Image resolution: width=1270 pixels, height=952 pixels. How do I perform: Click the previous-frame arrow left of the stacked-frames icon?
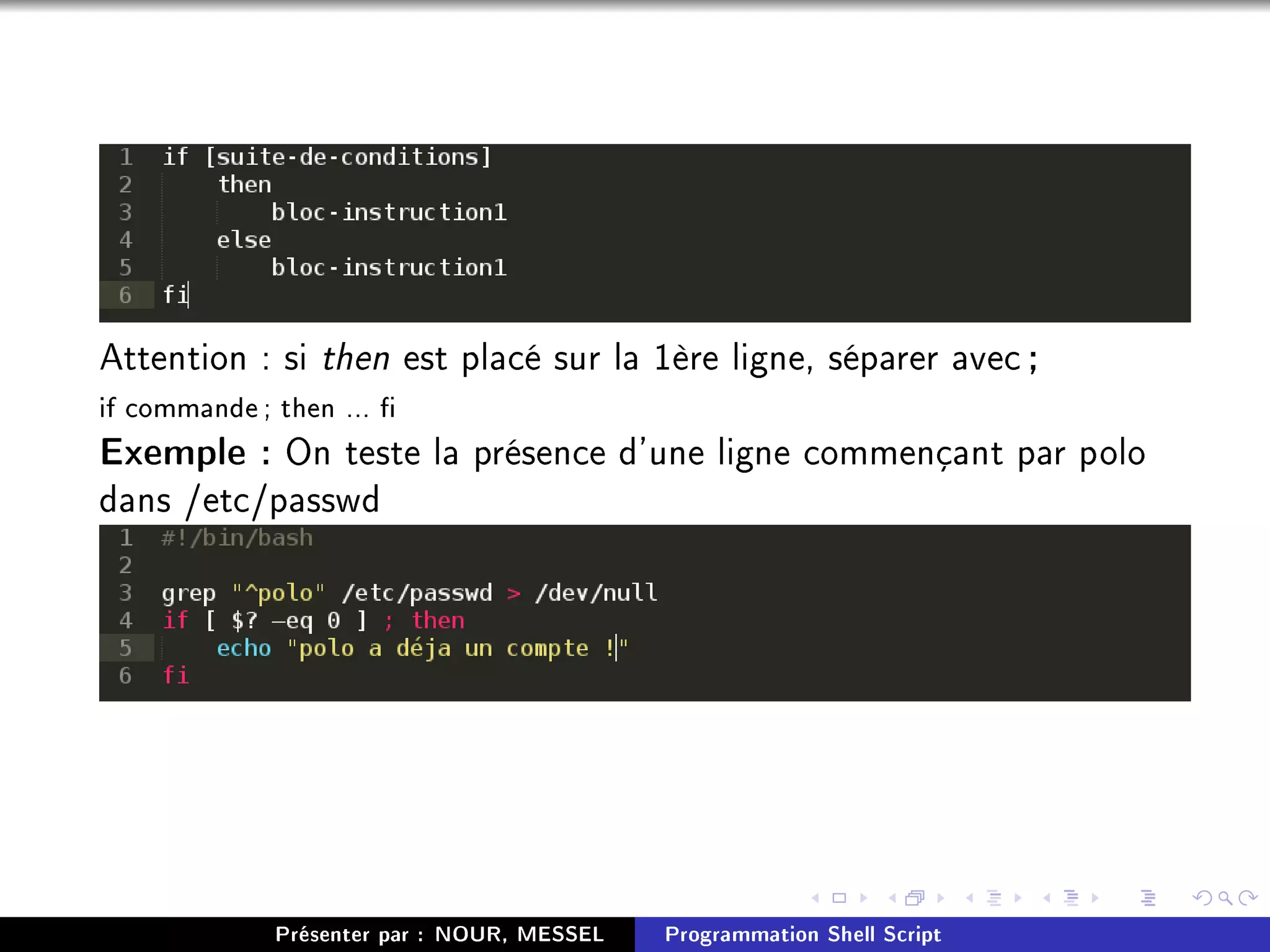click(x=892, y=897)
